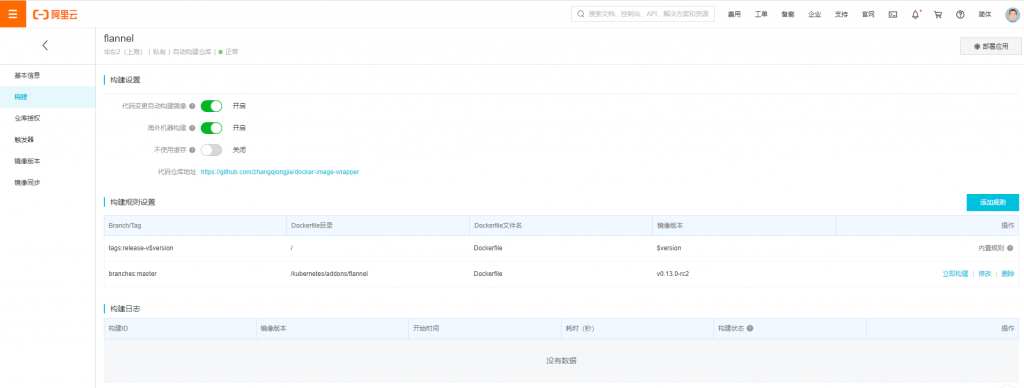
Task: Open the notifications bell
Action: pos(915,14)
